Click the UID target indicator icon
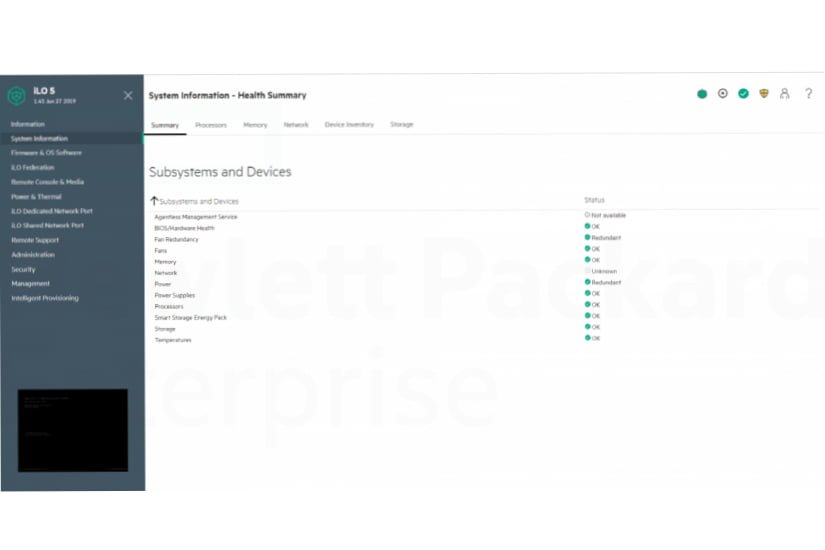 (x=723, y=94)
